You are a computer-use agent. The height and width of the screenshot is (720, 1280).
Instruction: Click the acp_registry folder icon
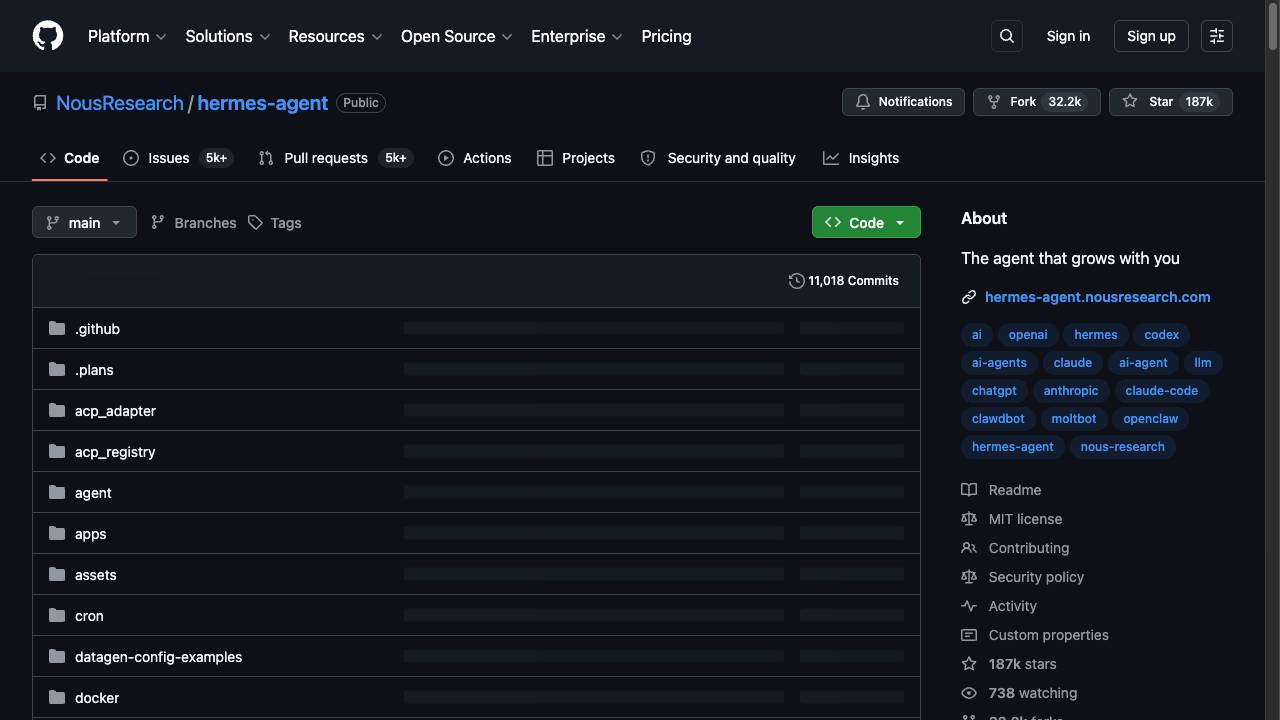(57, 451)
